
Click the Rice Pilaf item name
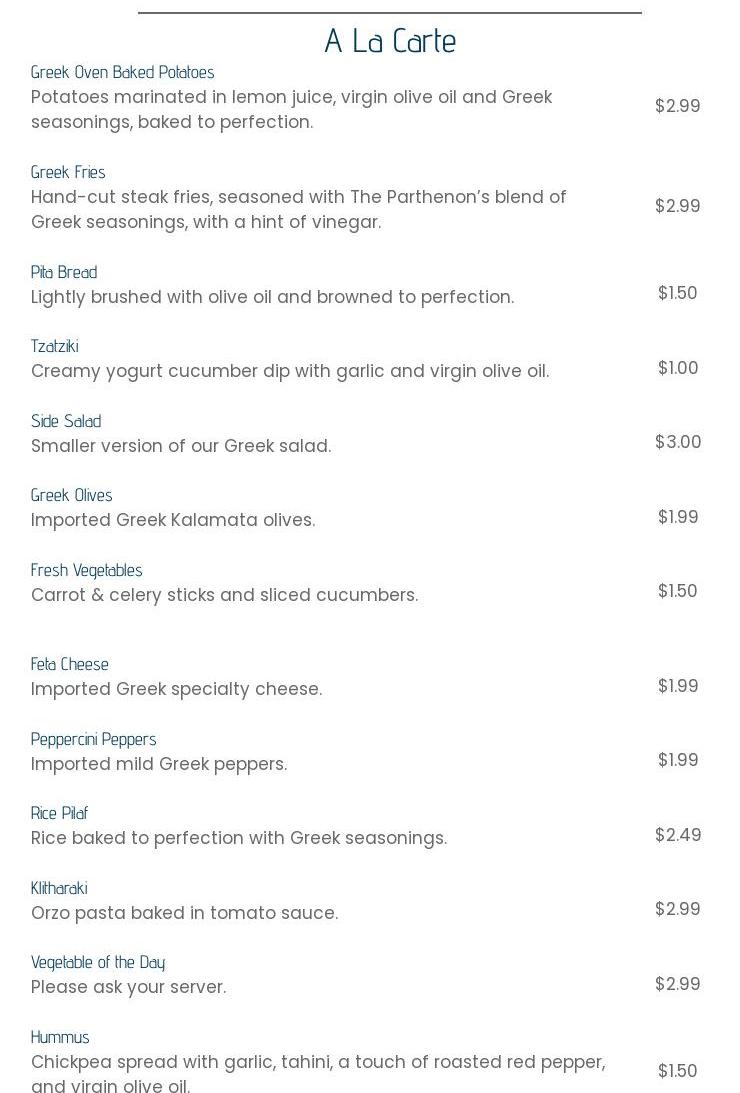(x=59, y=813)
